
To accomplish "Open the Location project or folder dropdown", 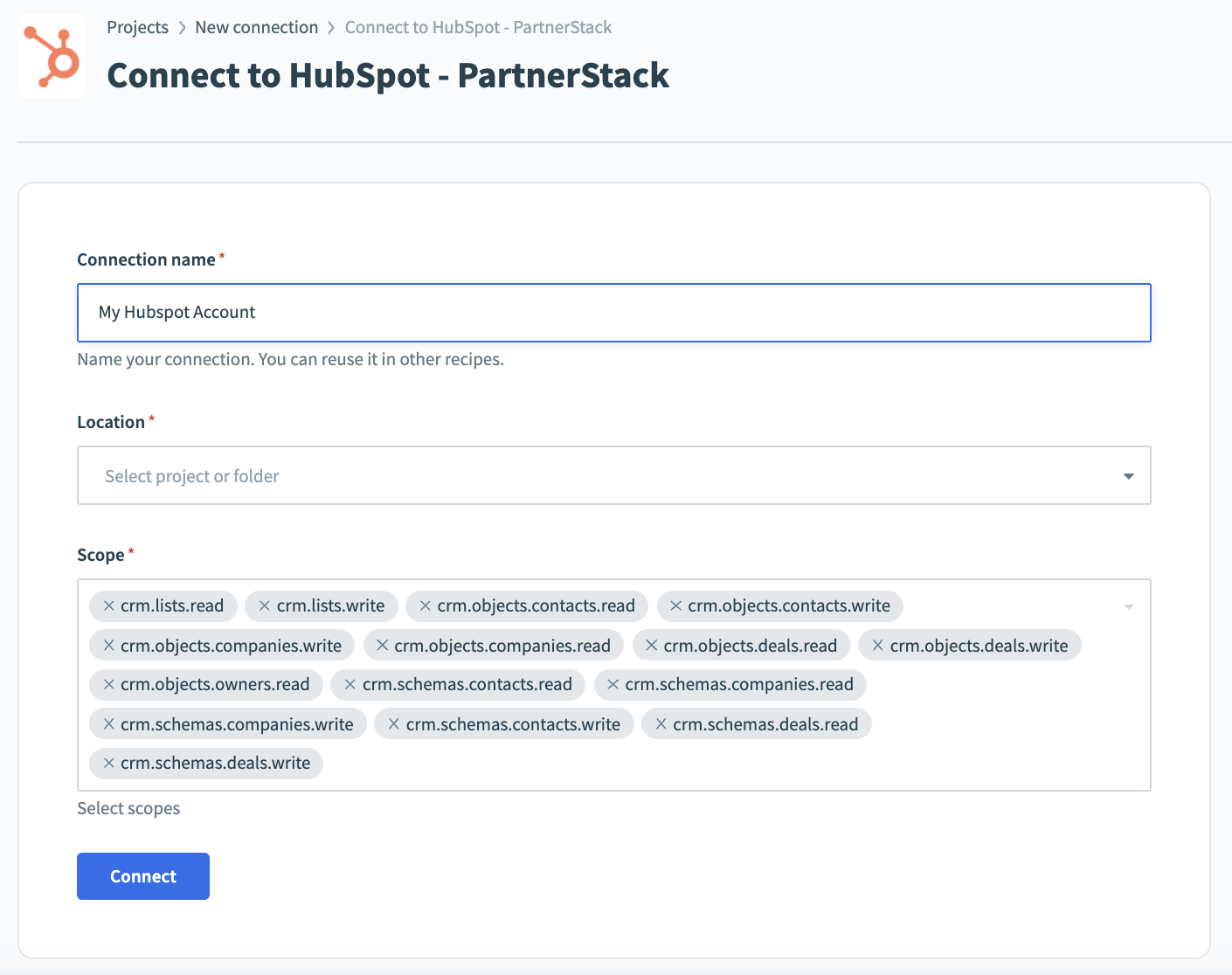I will (614, 475).
